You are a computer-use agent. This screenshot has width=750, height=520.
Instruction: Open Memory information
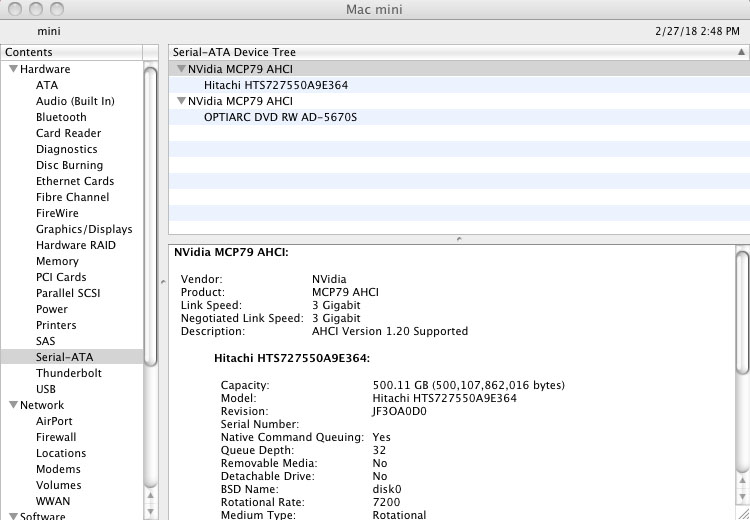(x=57, y=261)
